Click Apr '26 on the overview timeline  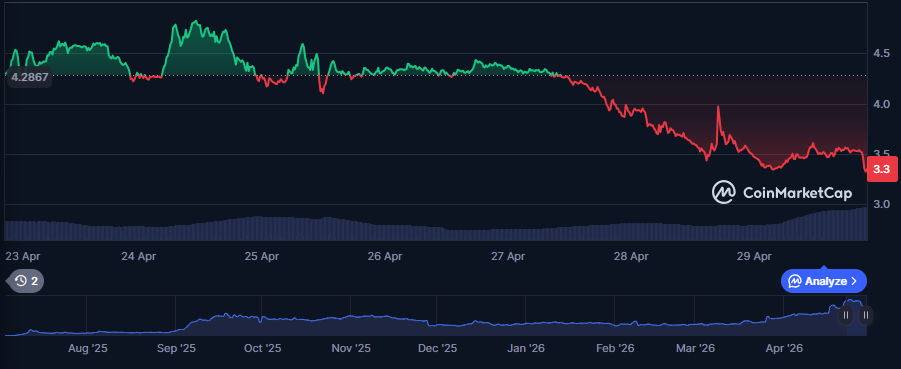click(784, 348)
